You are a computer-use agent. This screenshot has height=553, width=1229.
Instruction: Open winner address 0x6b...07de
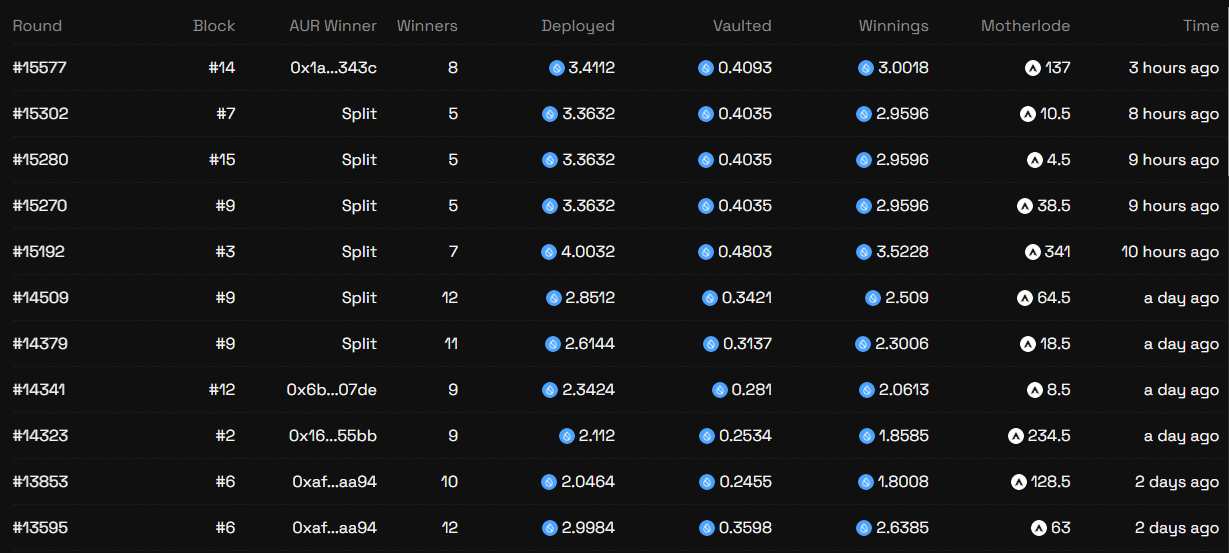[331, 390]
